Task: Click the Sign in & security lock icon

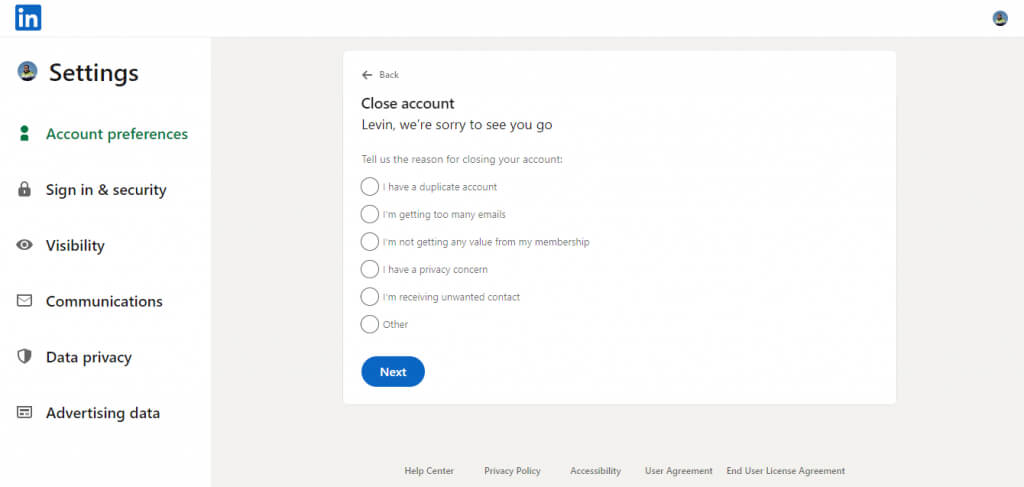Action: (25, 190)
